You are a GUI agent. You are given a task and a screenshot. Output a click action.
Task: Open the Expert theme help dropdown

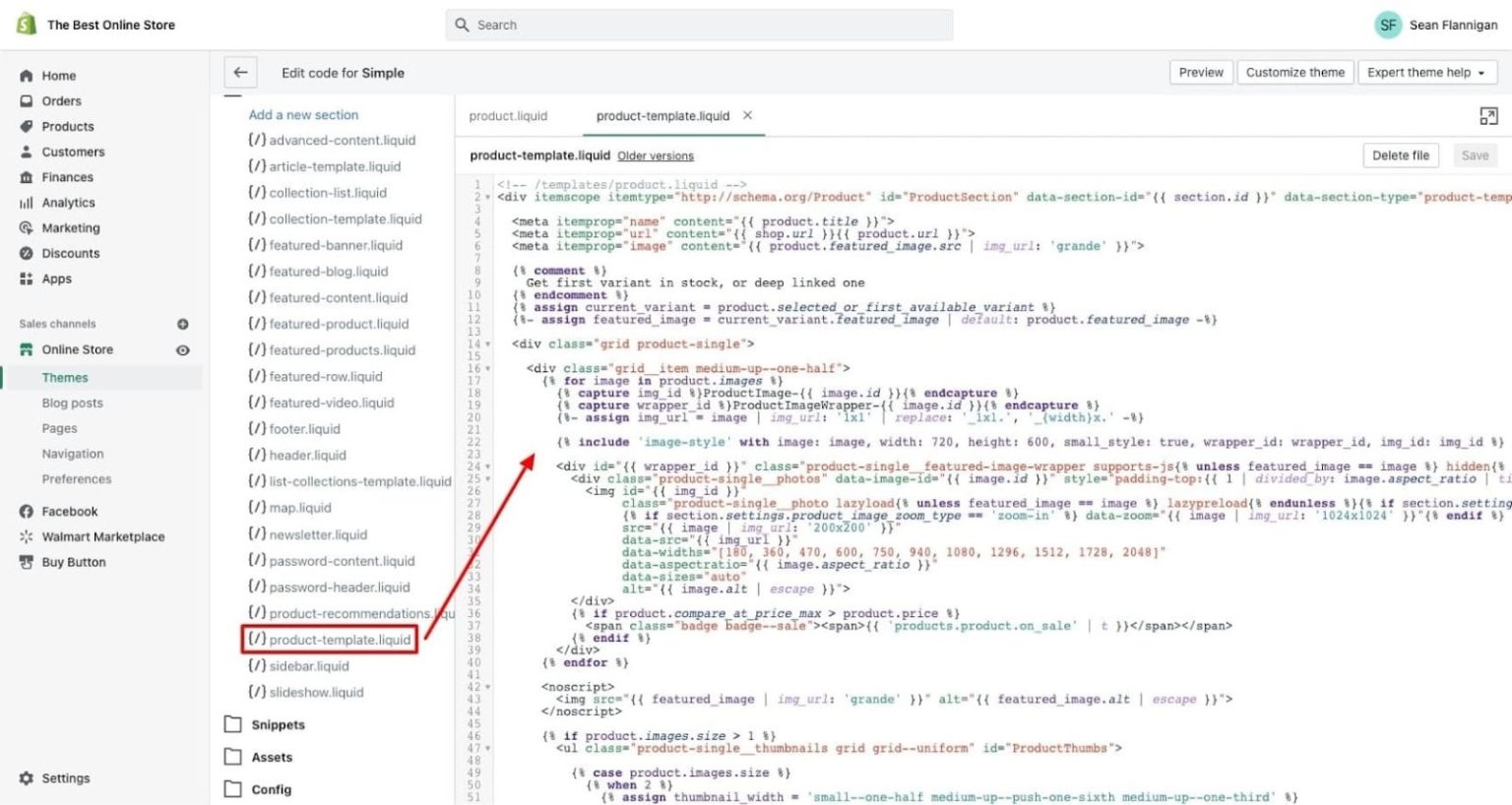[x=1426, y=72]
